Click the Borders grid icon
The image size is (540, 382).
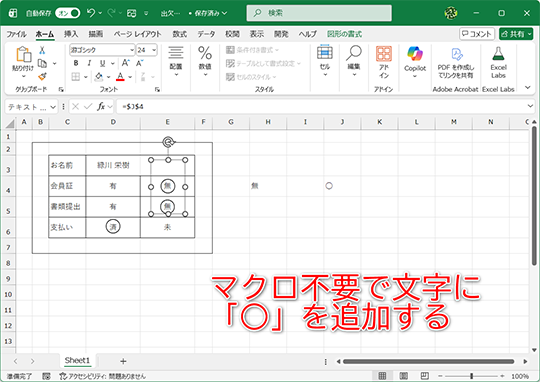pos(75,76)
